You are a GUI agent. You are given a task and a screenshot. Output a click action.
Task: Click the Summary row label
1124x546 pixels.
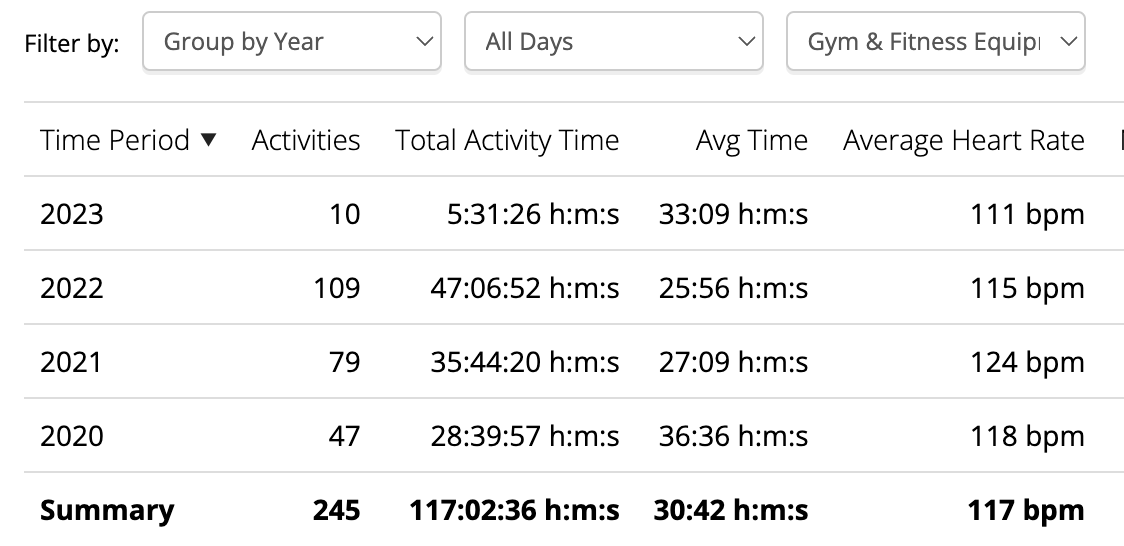click(107, 510)
